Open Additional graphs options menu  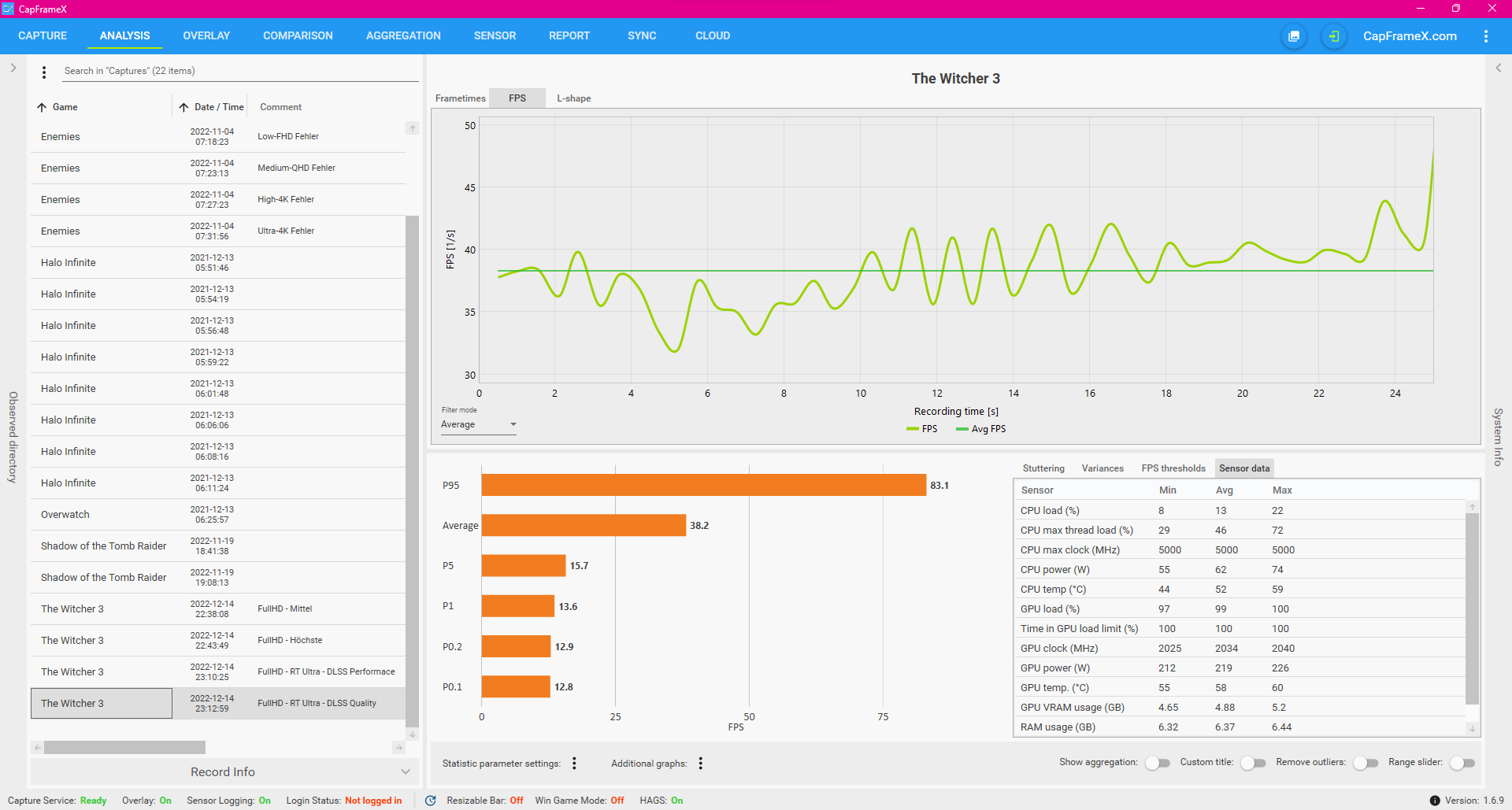coord(700,763)
